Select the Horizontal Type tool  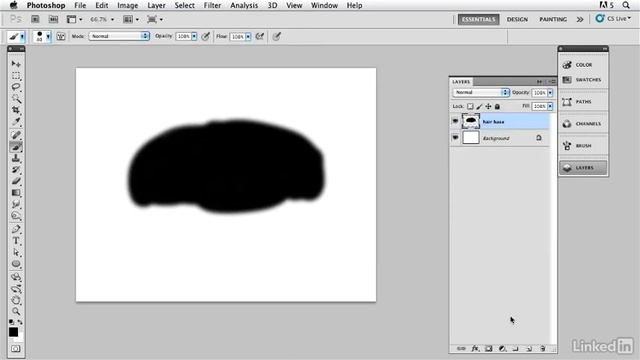16,241
